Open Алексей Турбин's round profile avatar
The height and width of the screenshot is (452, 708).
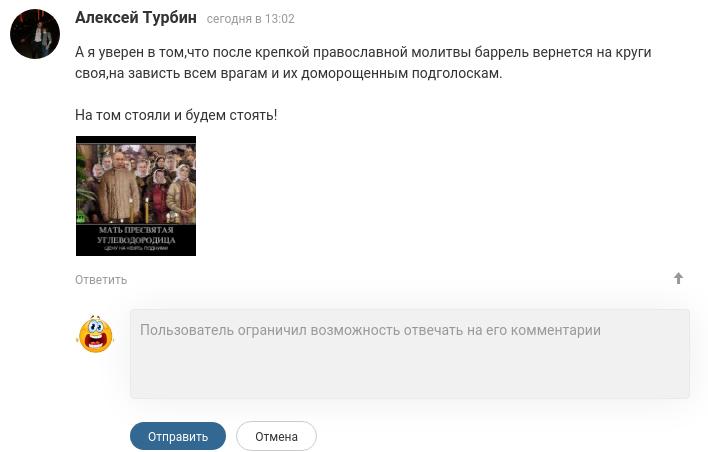tap(35, 34)
